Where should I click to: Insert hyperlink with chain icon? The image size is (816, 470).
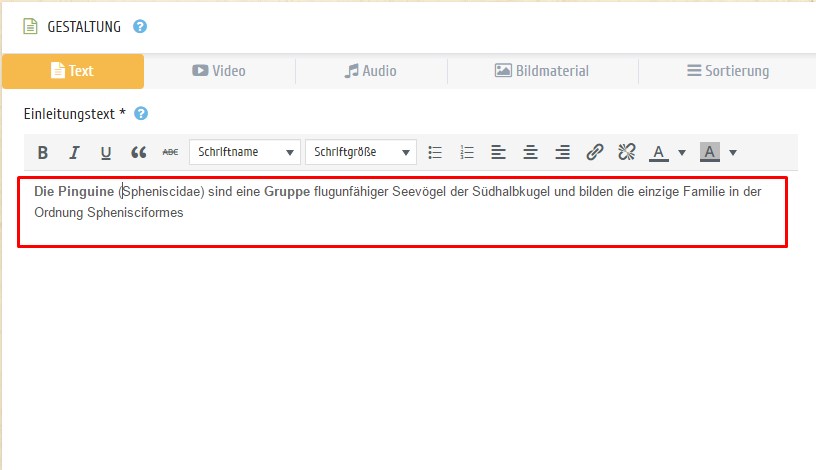[594, 153]
